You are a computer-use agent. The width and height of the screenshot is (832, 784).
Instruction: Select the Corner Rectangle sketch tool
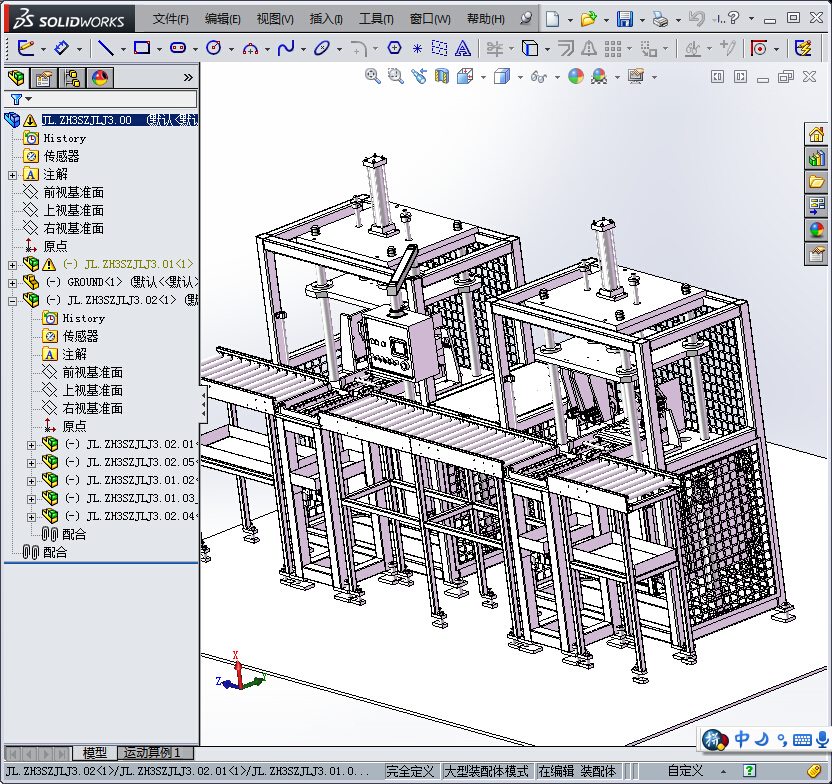(x=142, y=48)
